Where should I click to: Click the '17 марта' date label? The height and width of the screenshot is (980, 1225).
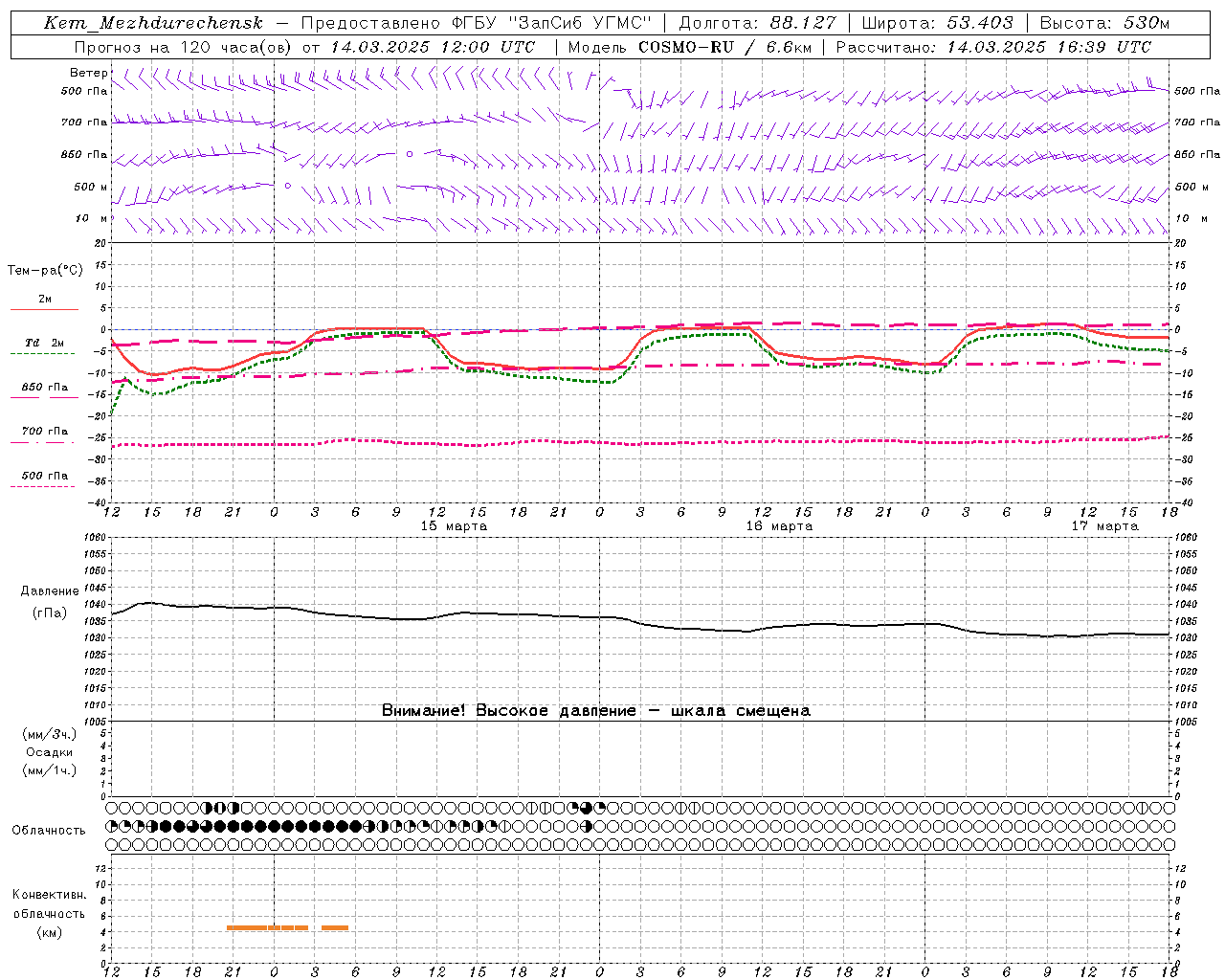pos(1104,526)
